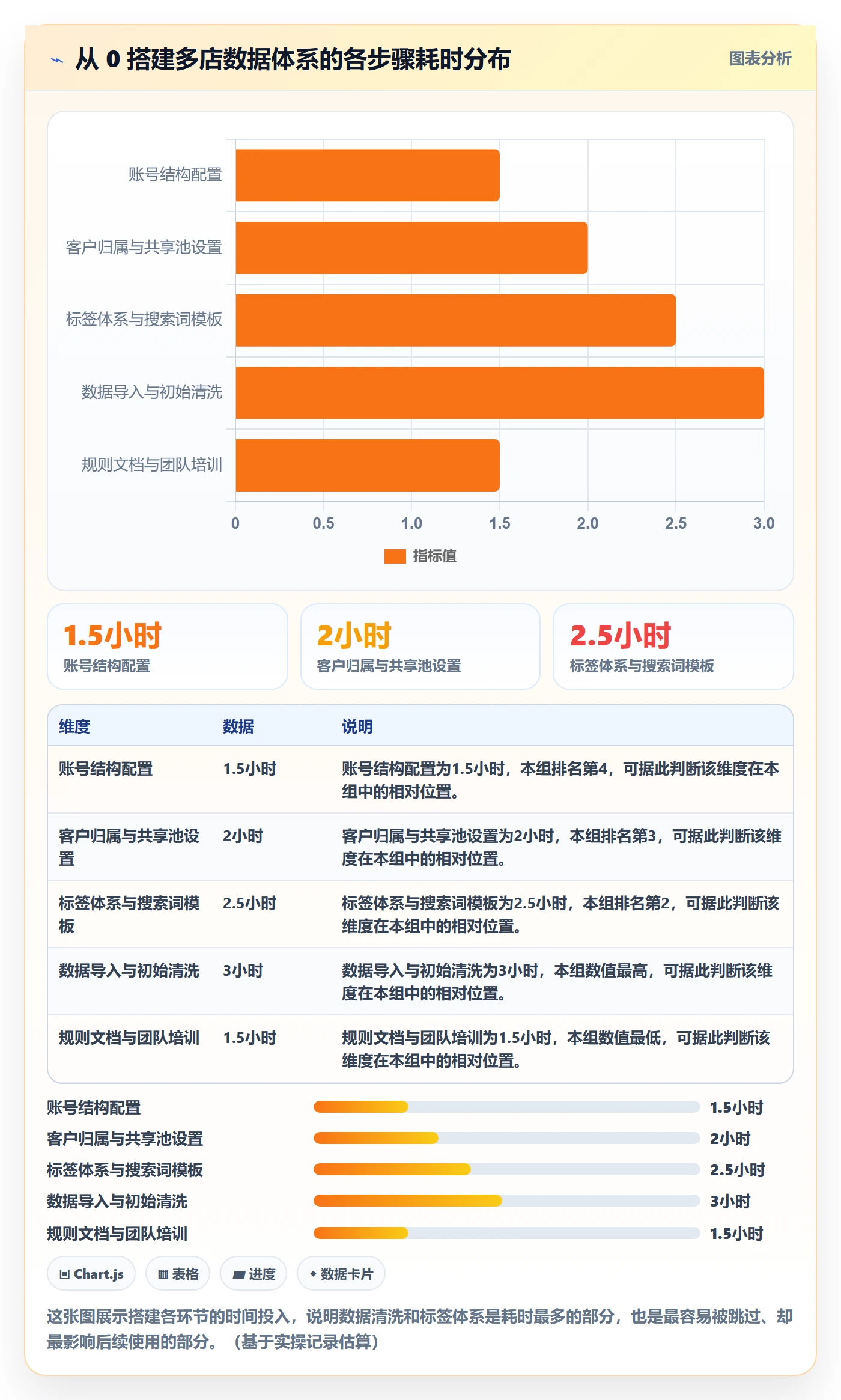
Task: Toggle the 指标值 legend color swatch
Action: [x=395, y=556]
